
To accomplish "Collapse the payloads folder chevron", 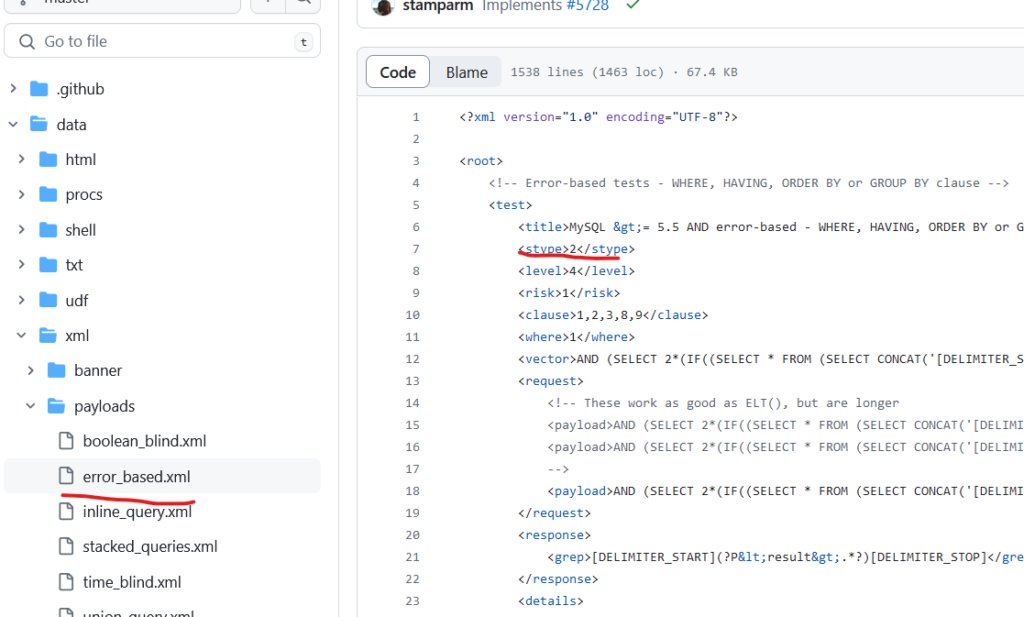I will pos(31,406).
